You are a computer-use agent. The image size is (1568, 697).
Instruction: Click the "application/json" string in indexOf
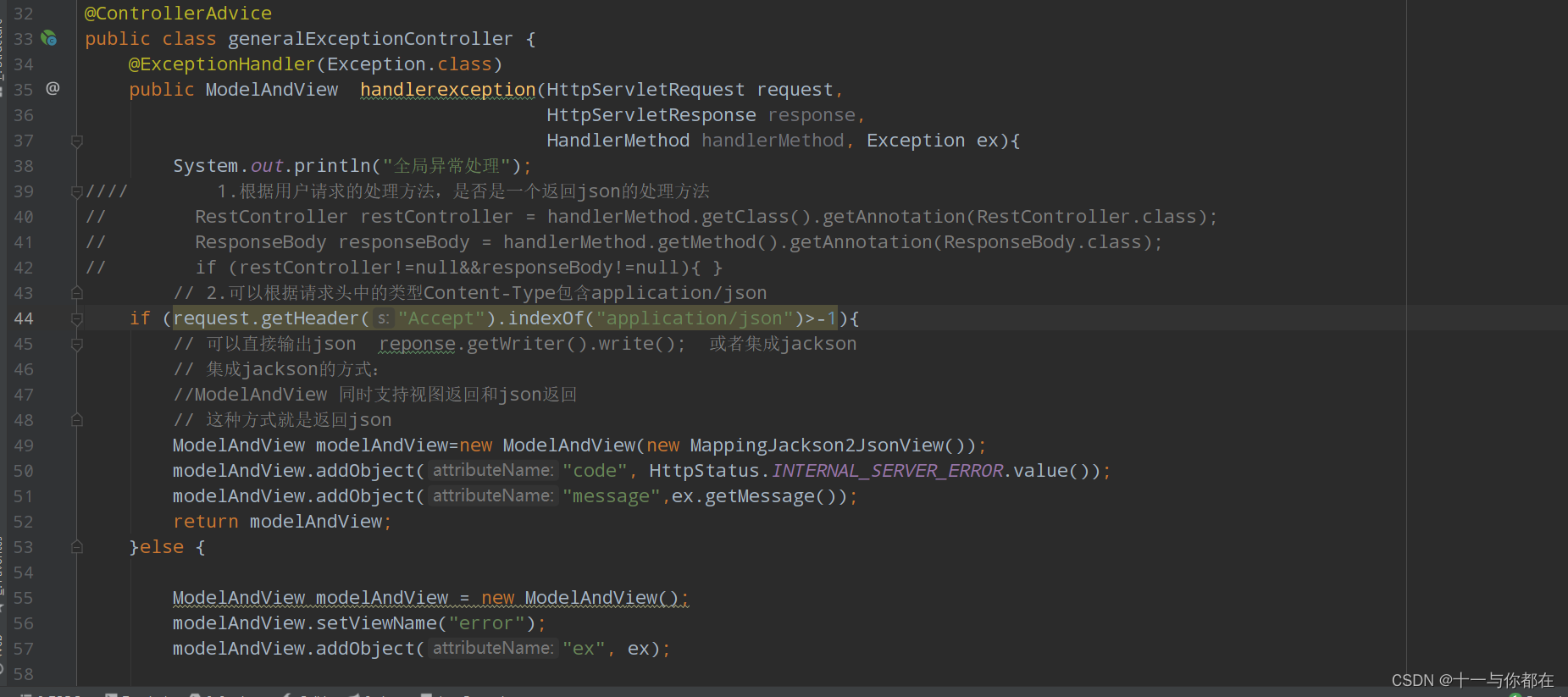[695, 318]
